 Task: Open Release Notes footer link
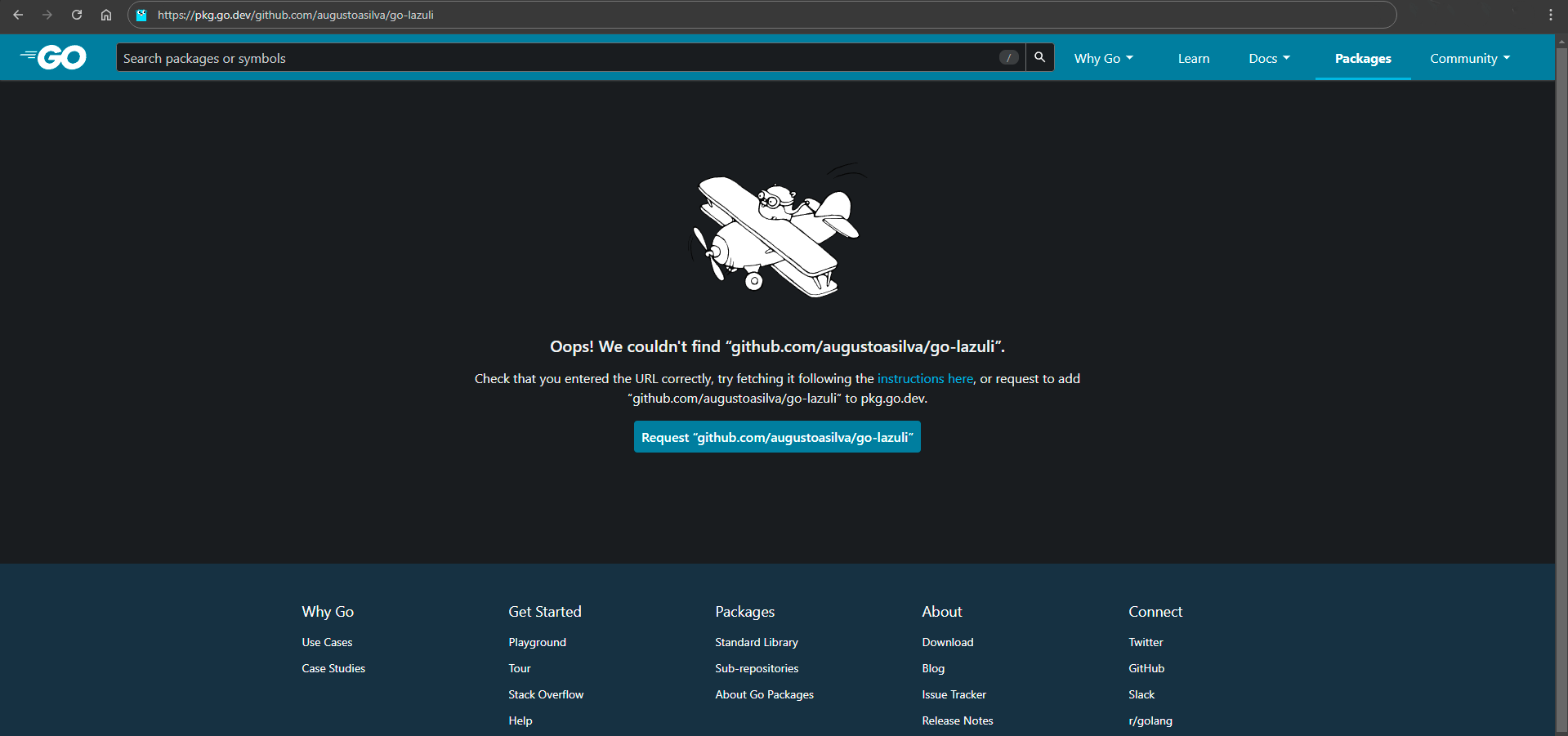(958, 720)
